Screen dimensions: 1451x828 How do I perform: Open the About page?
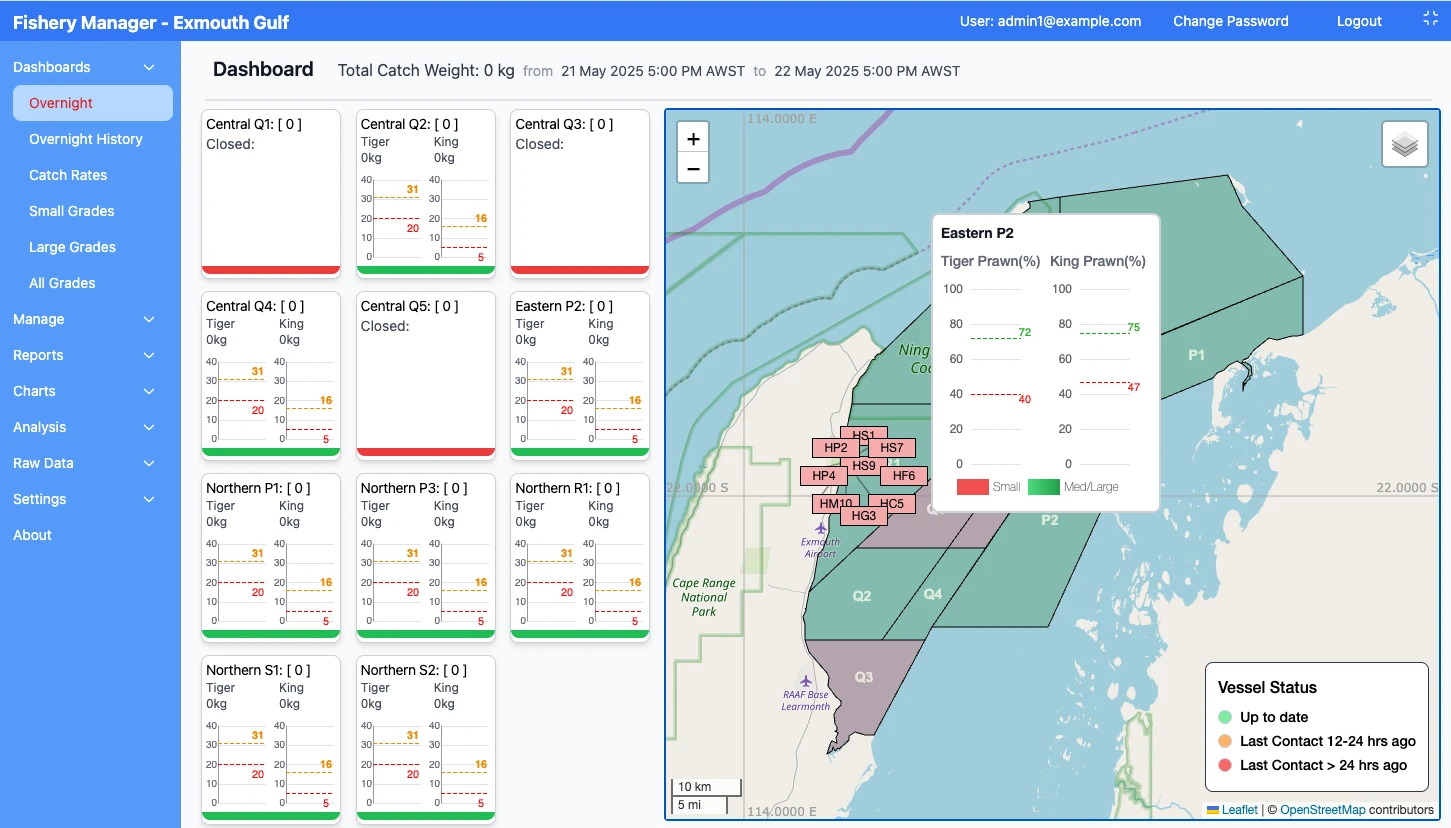coord(32,535)
